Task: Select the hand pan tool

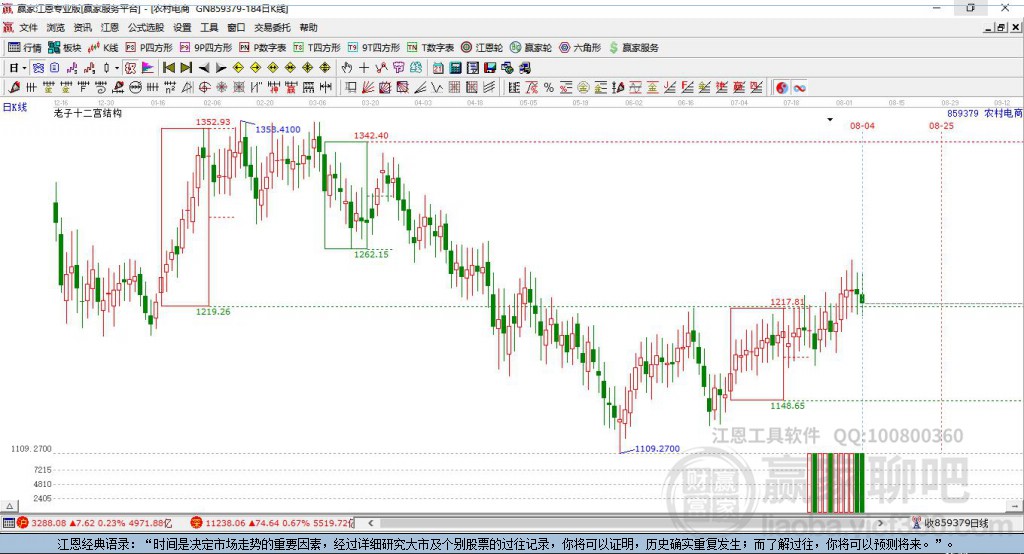Action: pos(346,68)
